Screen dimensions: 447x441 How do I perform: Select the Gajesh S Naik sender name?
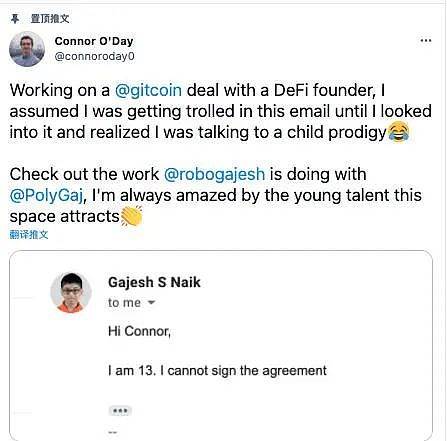pyautogui.click(x=154, y=282)
